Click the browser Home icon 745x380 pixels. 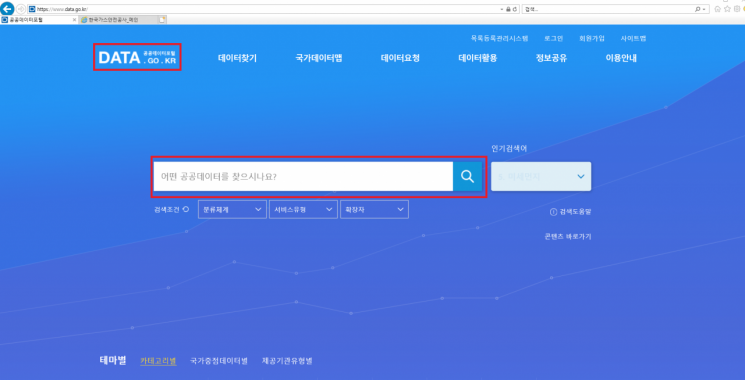[717, 9]
